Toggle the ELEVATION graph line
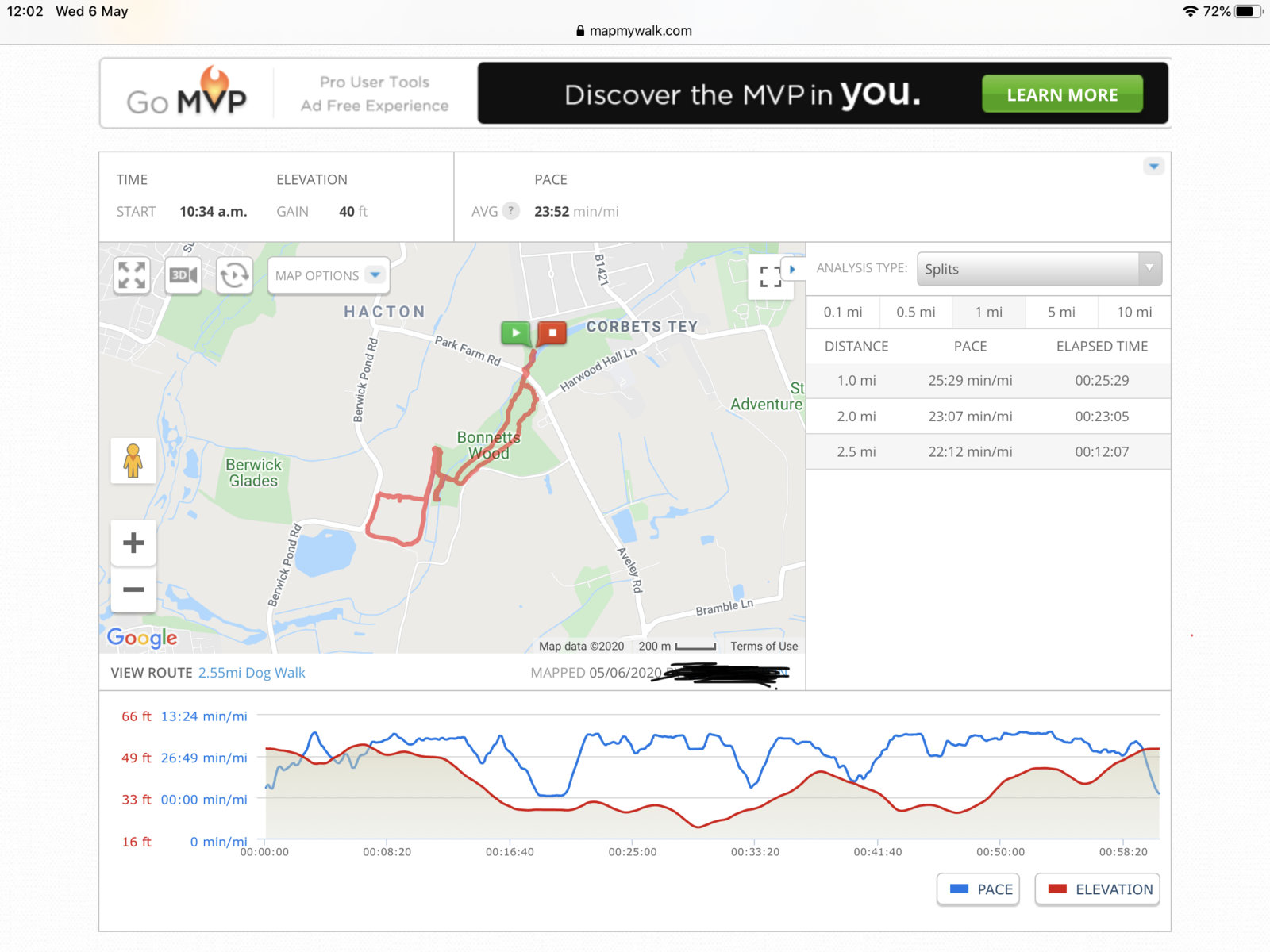1270x952 pixels. (1098, 889)
